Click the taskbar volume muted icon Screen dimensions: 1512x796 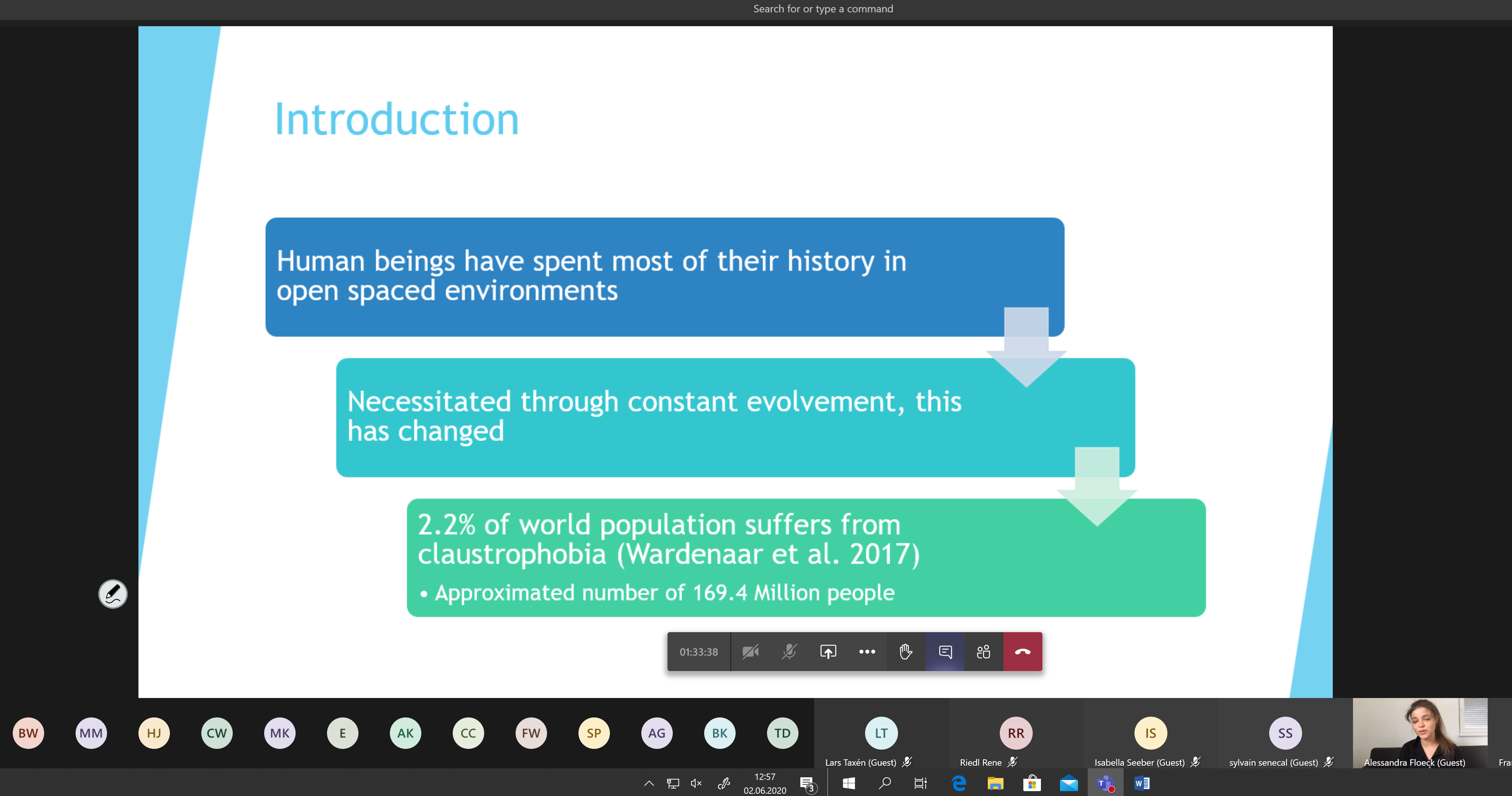696,784
